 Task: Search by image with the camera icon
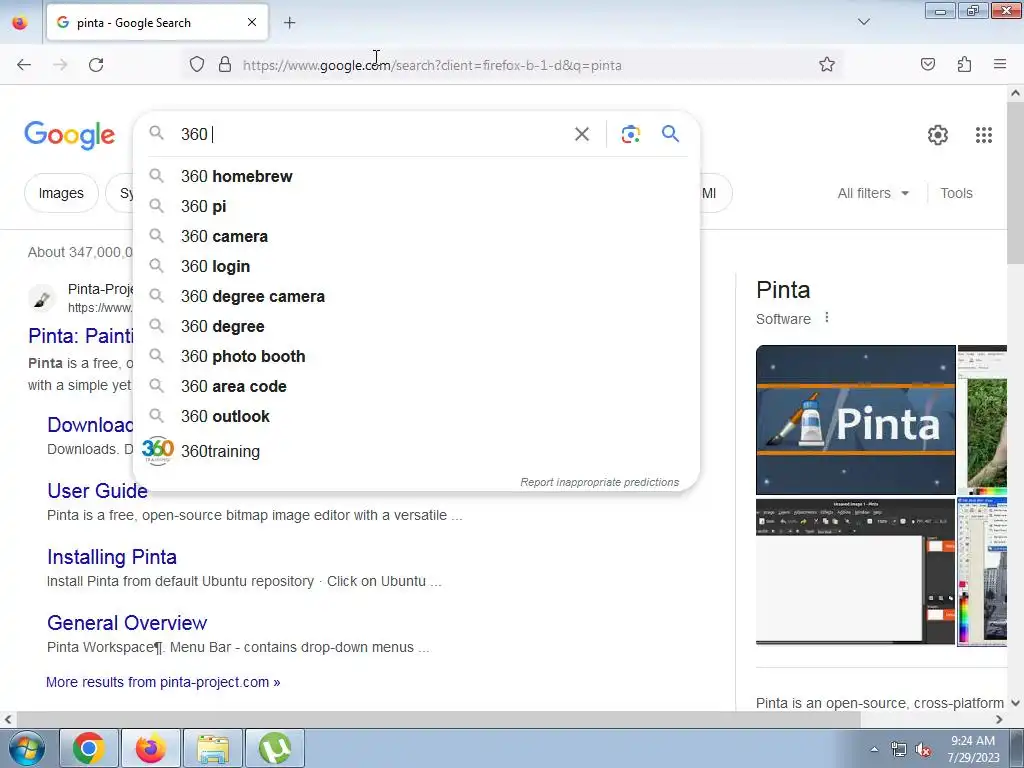tap(630, 134)
